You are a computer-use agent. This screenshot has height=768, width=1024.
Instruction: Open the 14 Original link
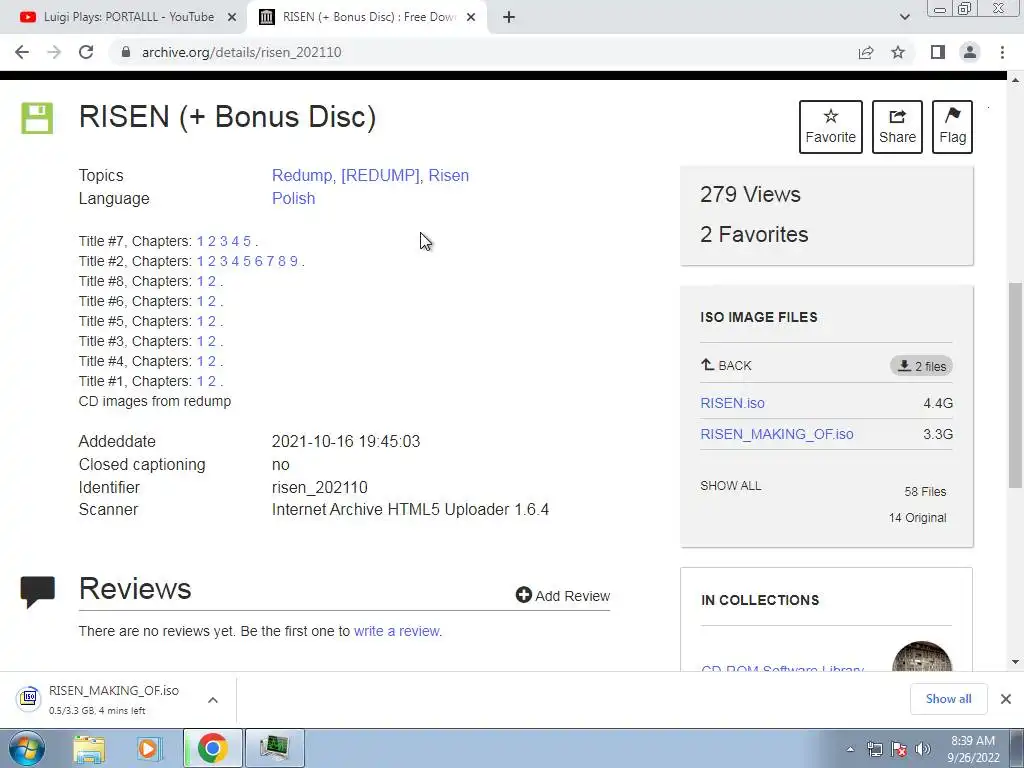click(x=918, y=518)
